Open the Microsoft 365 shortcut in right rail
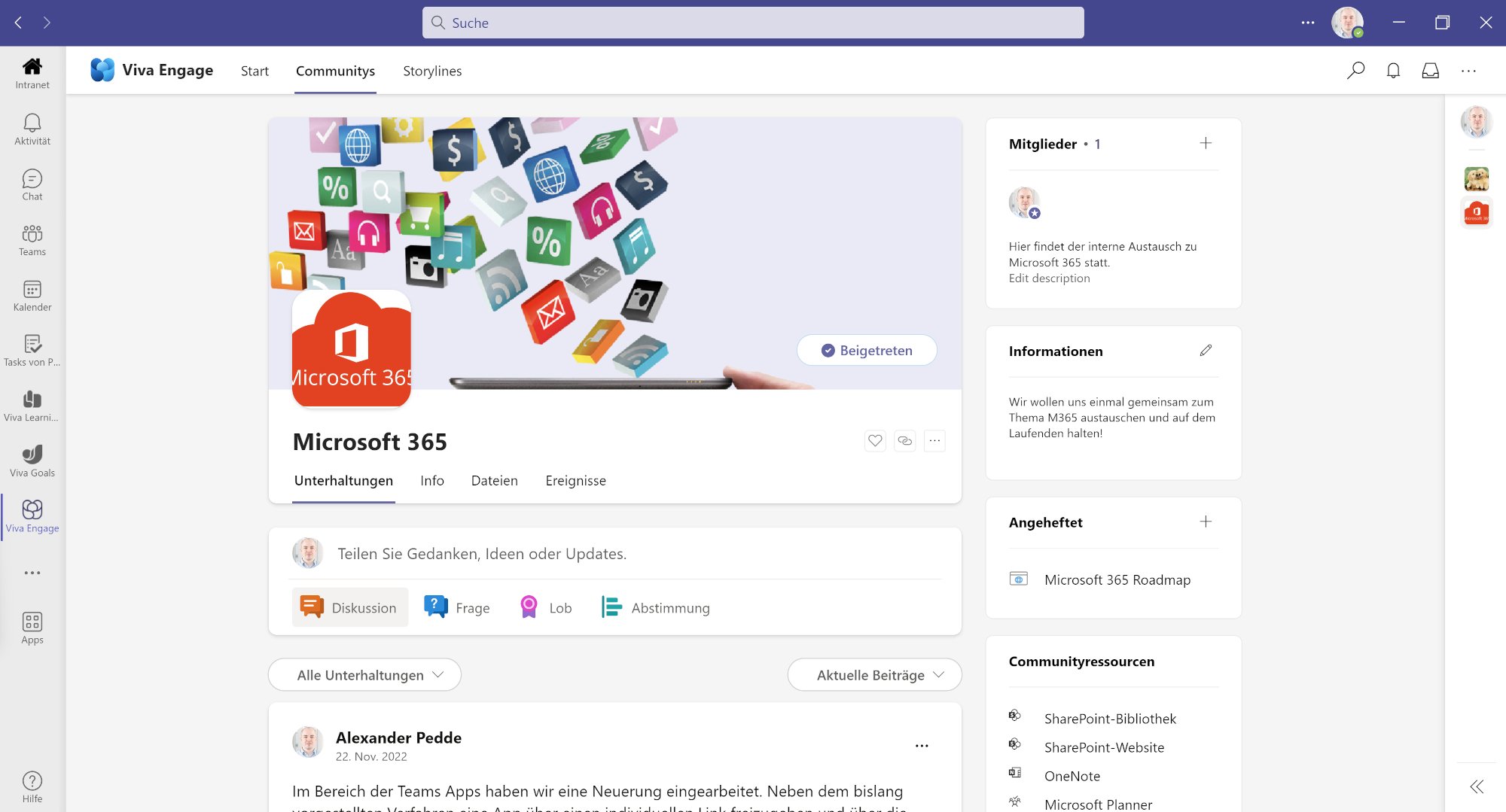Screen dimensions: 1506x812 pos(1477,213)
